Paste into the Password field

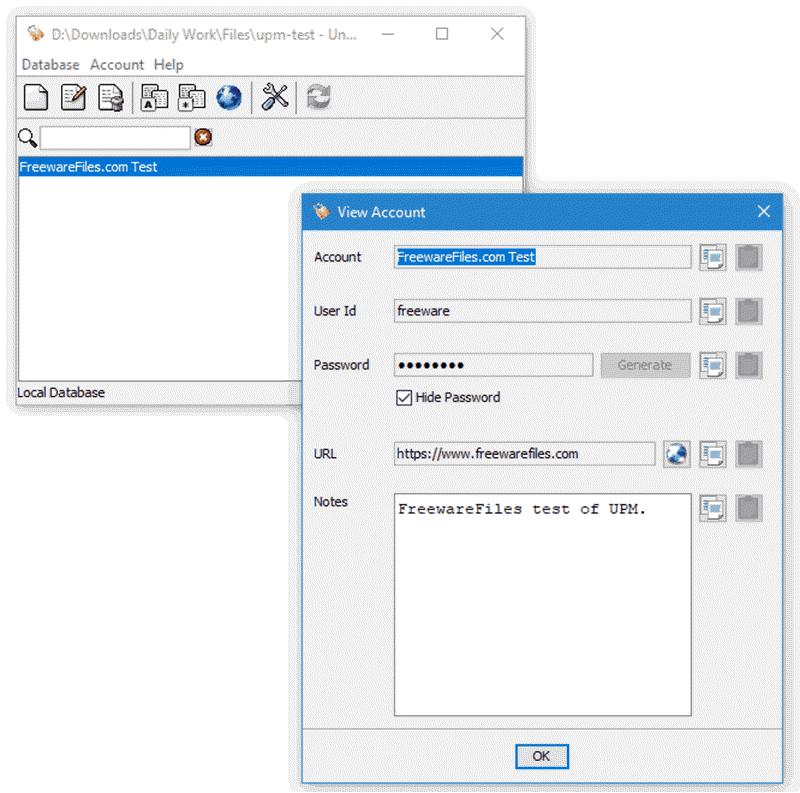point(749,365)
